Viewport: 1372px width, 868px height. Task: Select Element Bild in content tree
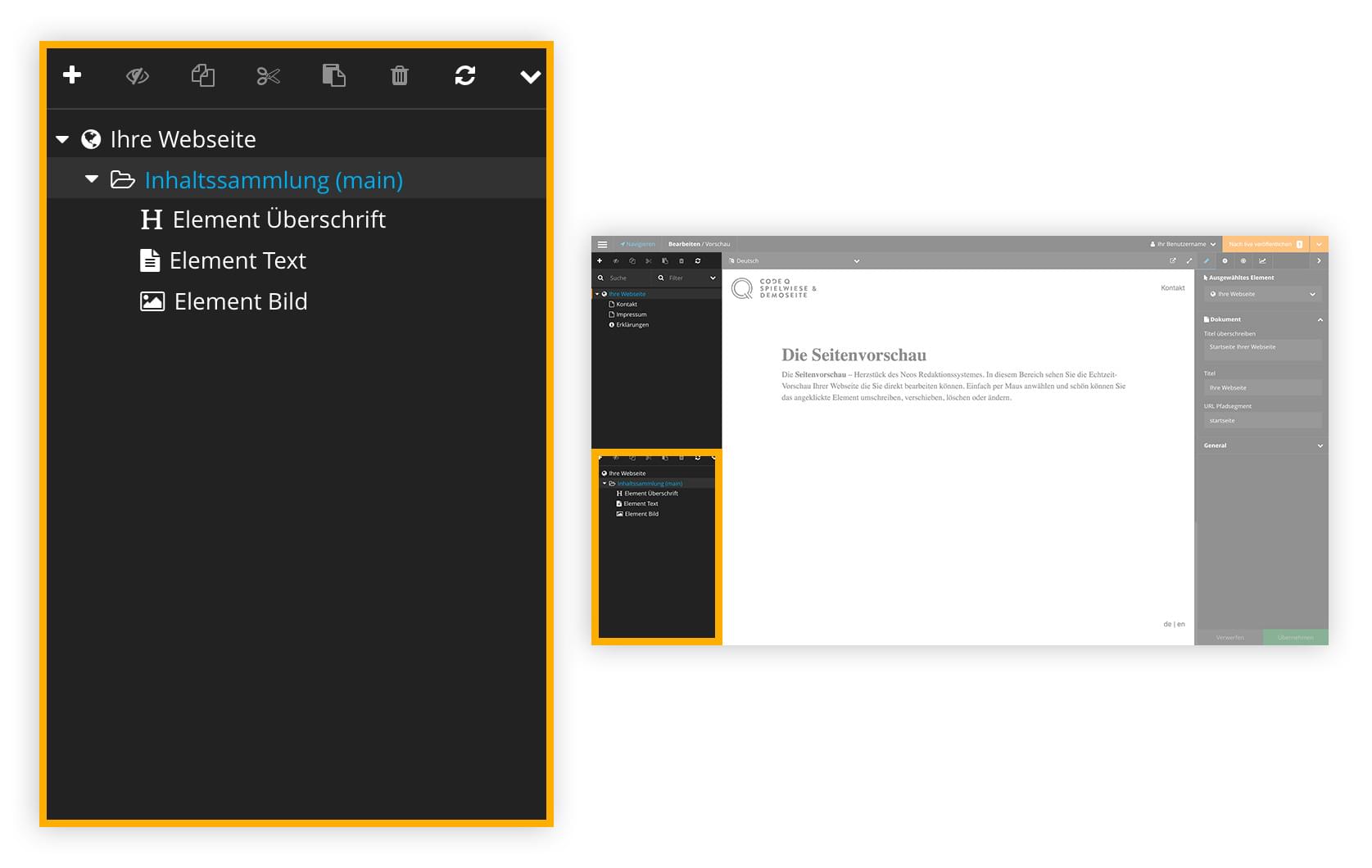[224, 301]
